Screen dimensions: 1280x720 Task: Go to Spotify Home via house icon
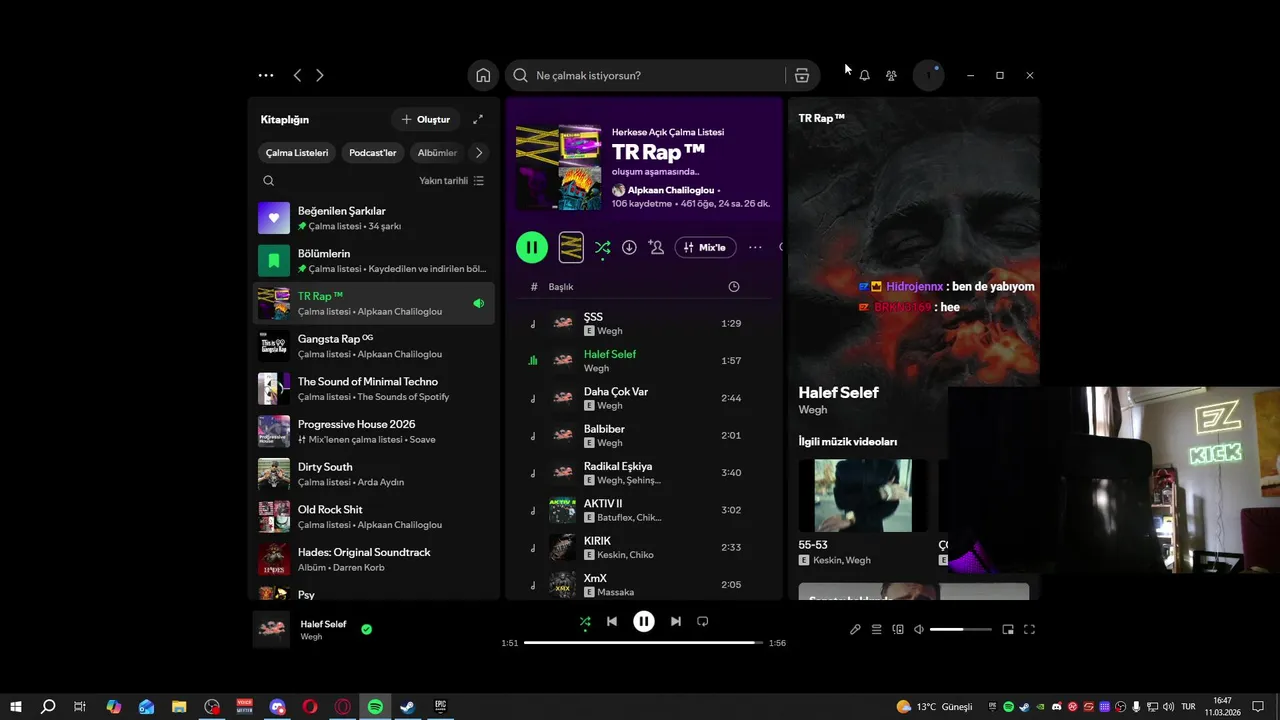click(x=483, y=75)
